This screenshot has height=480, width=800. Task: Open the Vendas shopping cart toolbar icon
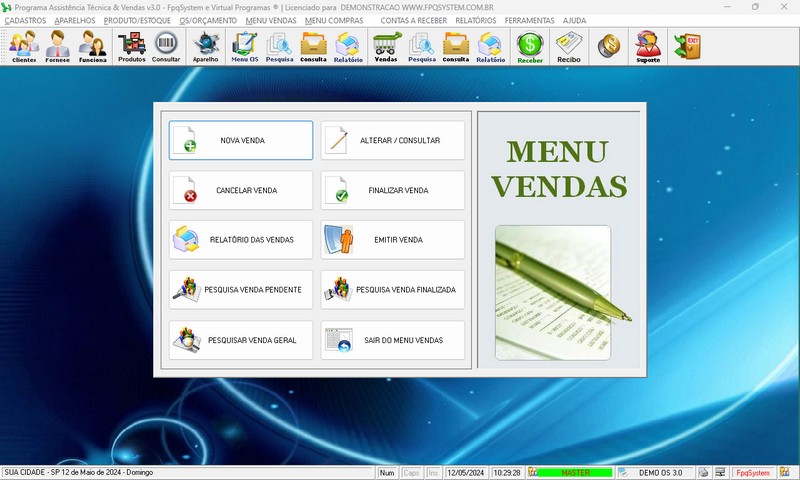[x=386, y=46]
